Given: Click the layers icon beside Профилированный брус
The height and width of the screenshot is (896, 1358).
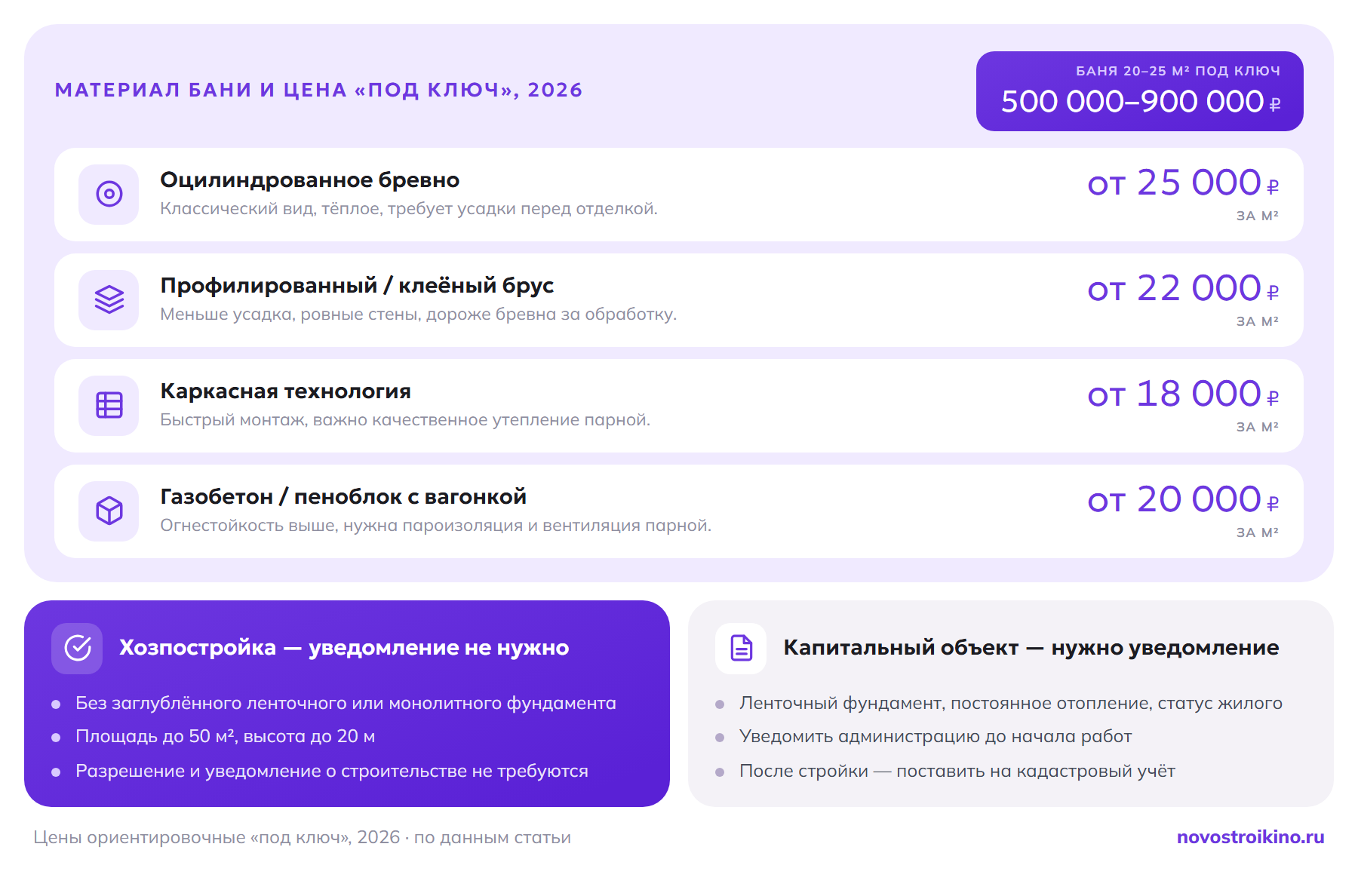Looking at the screenshot, I should click(109, 299).
